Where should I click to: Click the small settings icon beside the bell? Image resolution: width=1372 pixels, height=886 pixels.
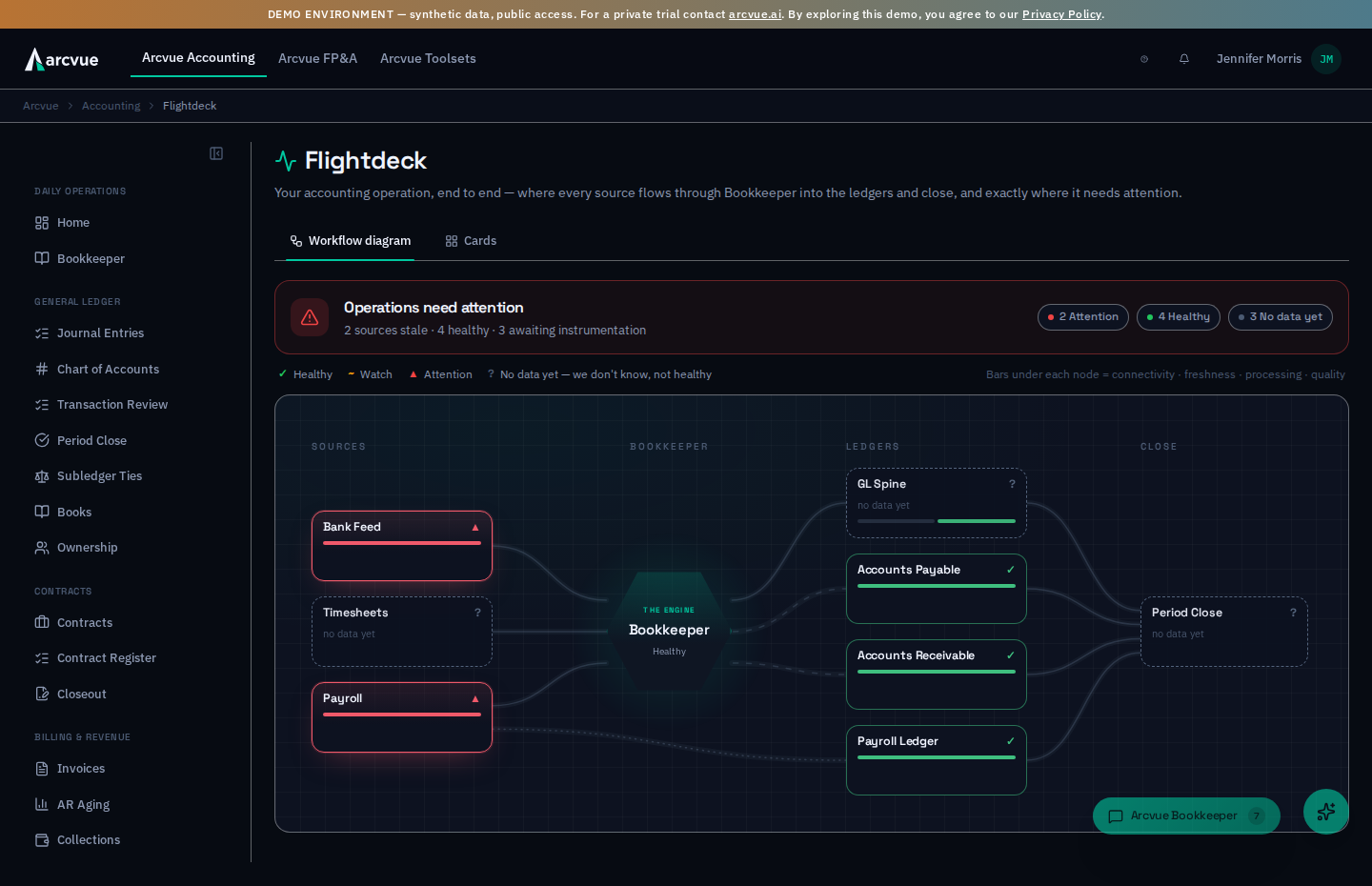pos(1144,59)
